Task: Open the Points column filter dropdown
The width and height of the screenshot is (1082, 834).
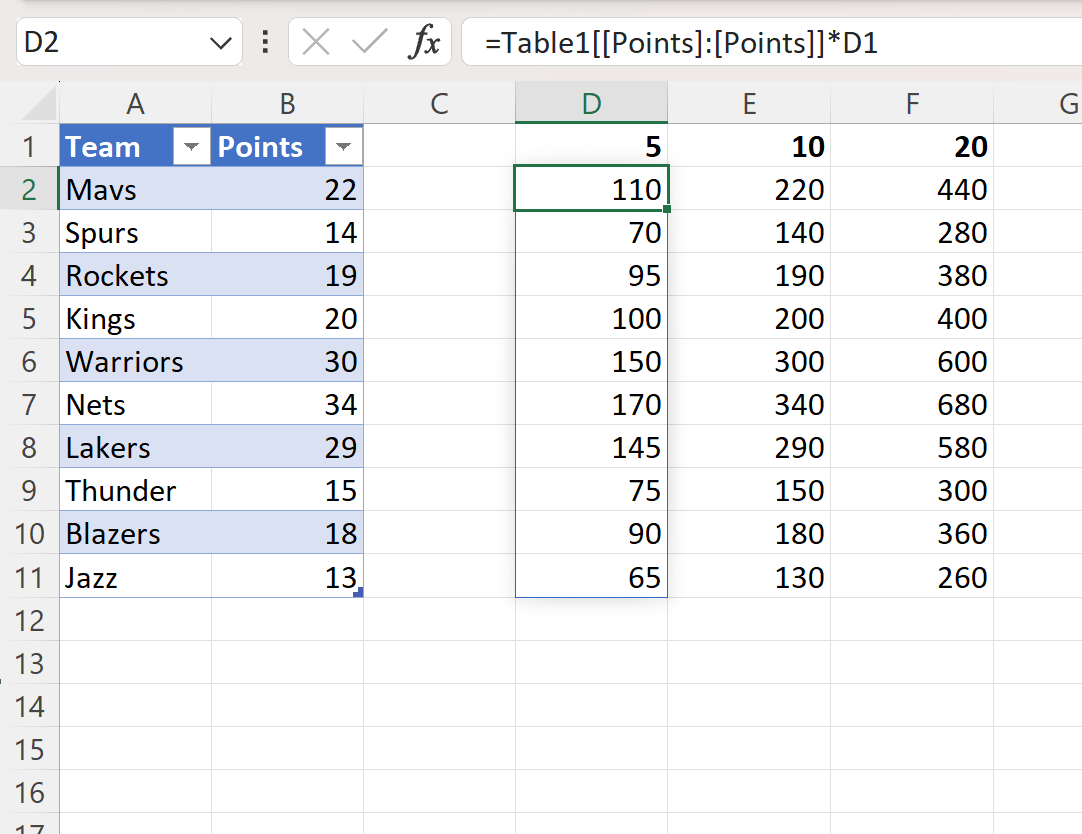Action: coord(343,146)
